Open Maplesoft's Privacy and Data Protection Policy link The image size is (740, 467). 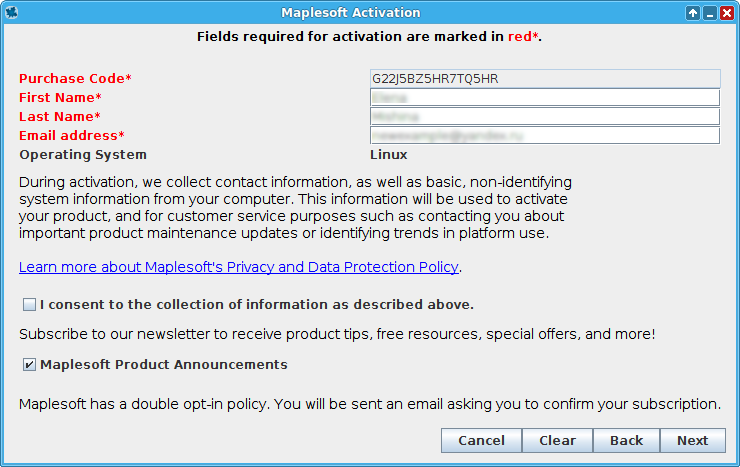click(239, 267)
